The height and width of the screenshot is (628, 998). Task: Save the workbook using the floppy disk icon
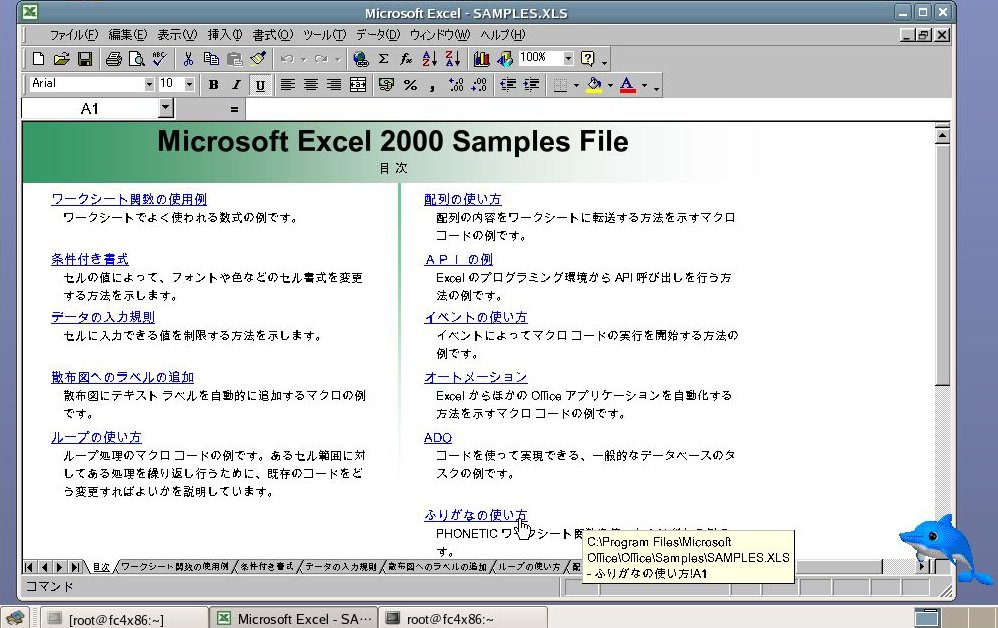(x=85, y=59)
